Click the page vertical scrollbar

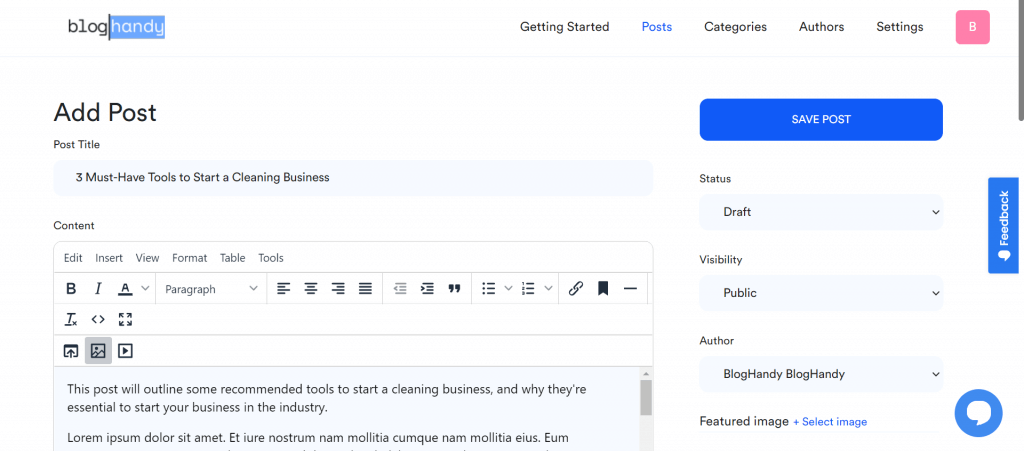click(1021, 59)
